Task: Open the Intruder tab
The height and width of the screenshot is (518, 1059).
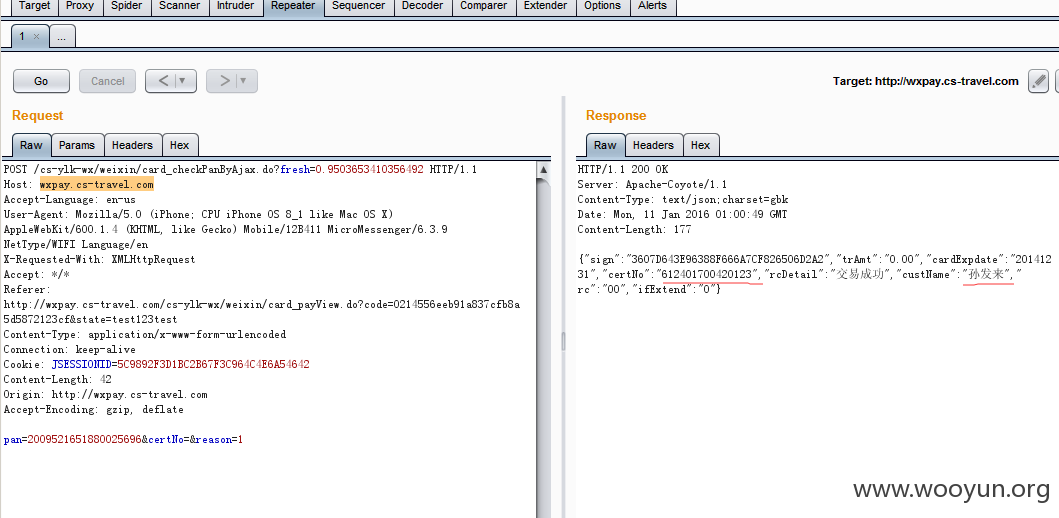Action: [x=235, y=7]
